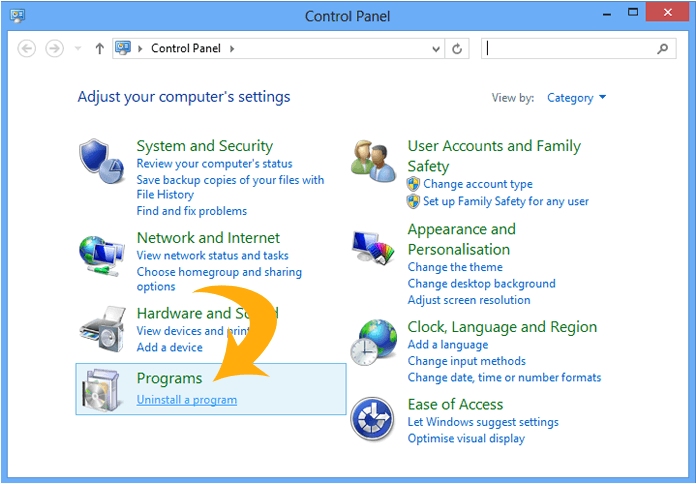Open Appearance and Personalisation category
Viewport: 696px width, 484px height.
(x=462, y=239)
